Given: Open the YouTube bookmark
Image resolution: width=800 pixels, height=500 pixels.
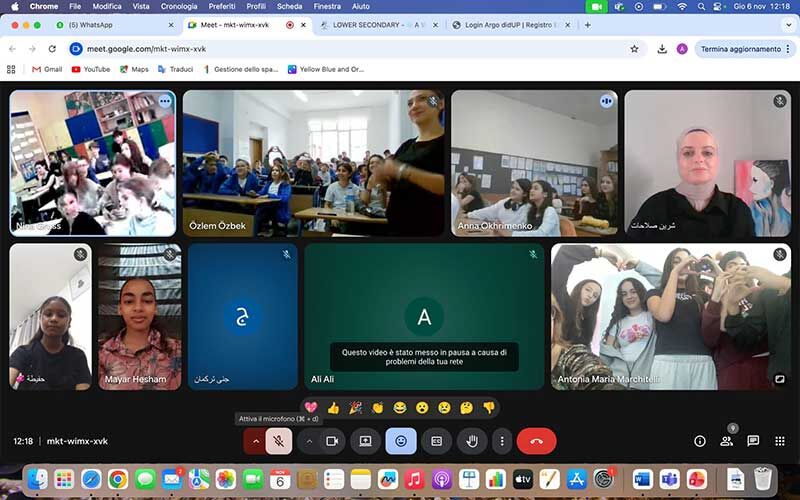Looking at the screenshot, I should [x=91, y=69].
